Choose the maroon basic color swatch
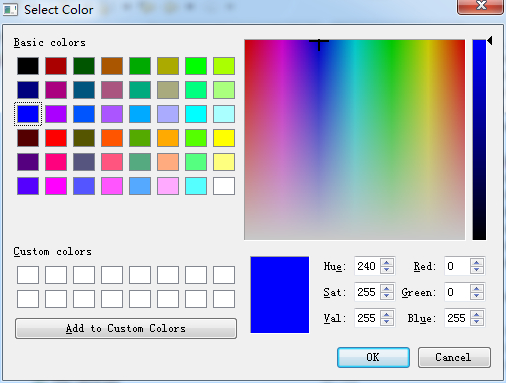Screen dimensions: 506x383 point(28,138)
